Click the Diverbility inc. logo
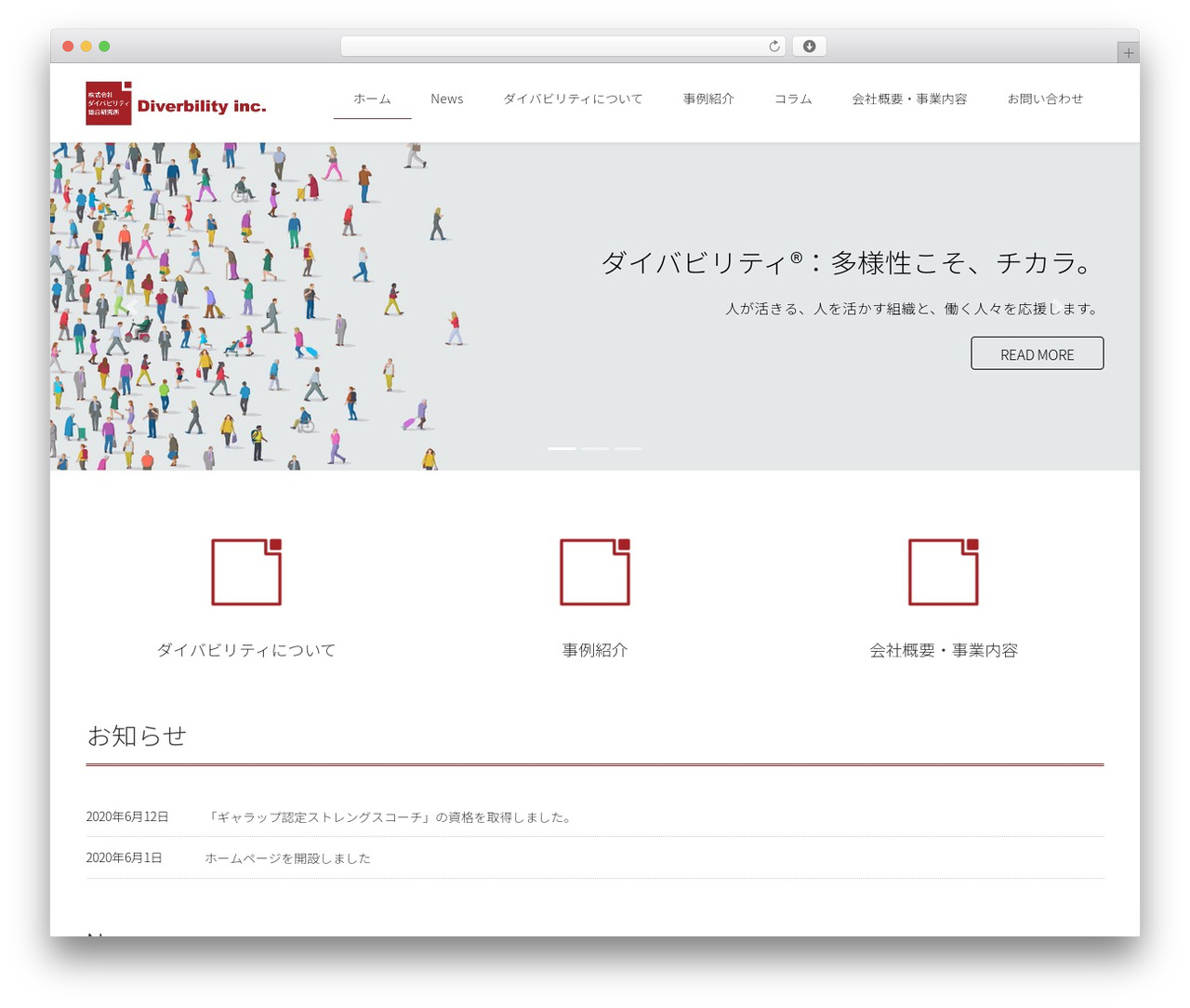This screenshot has height=1008, width=1190. [x=176, y=103]
